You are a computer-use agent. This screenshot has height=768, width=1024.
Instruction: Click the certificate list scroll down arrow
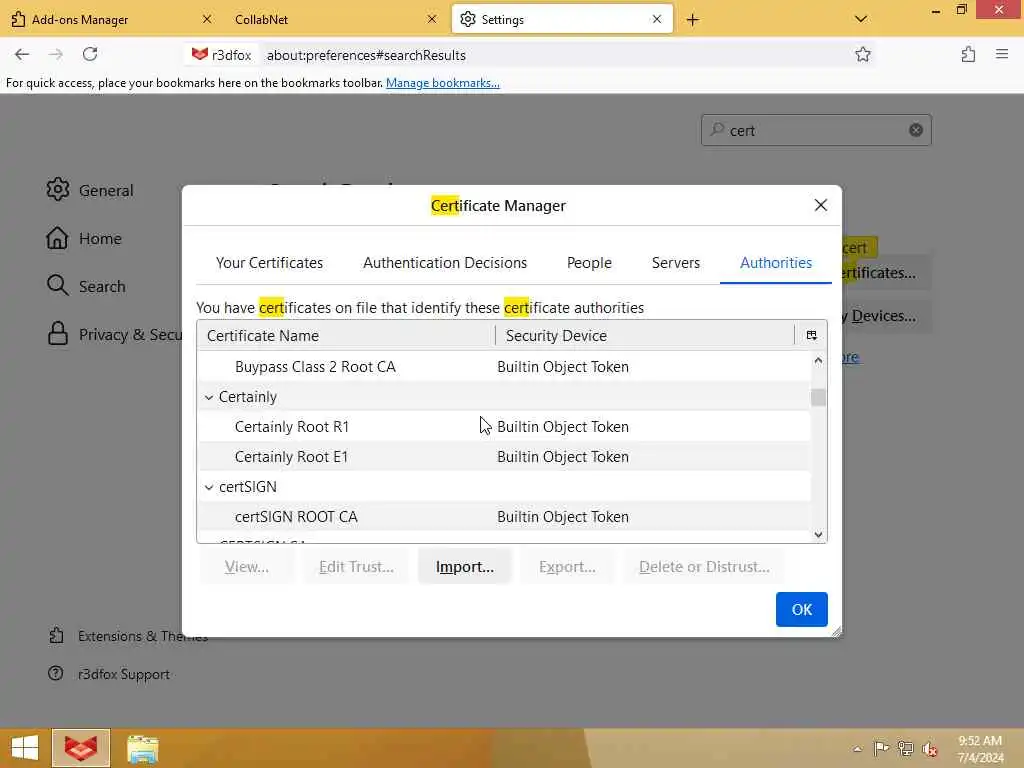pyautogui.click(x=818, y=534)
